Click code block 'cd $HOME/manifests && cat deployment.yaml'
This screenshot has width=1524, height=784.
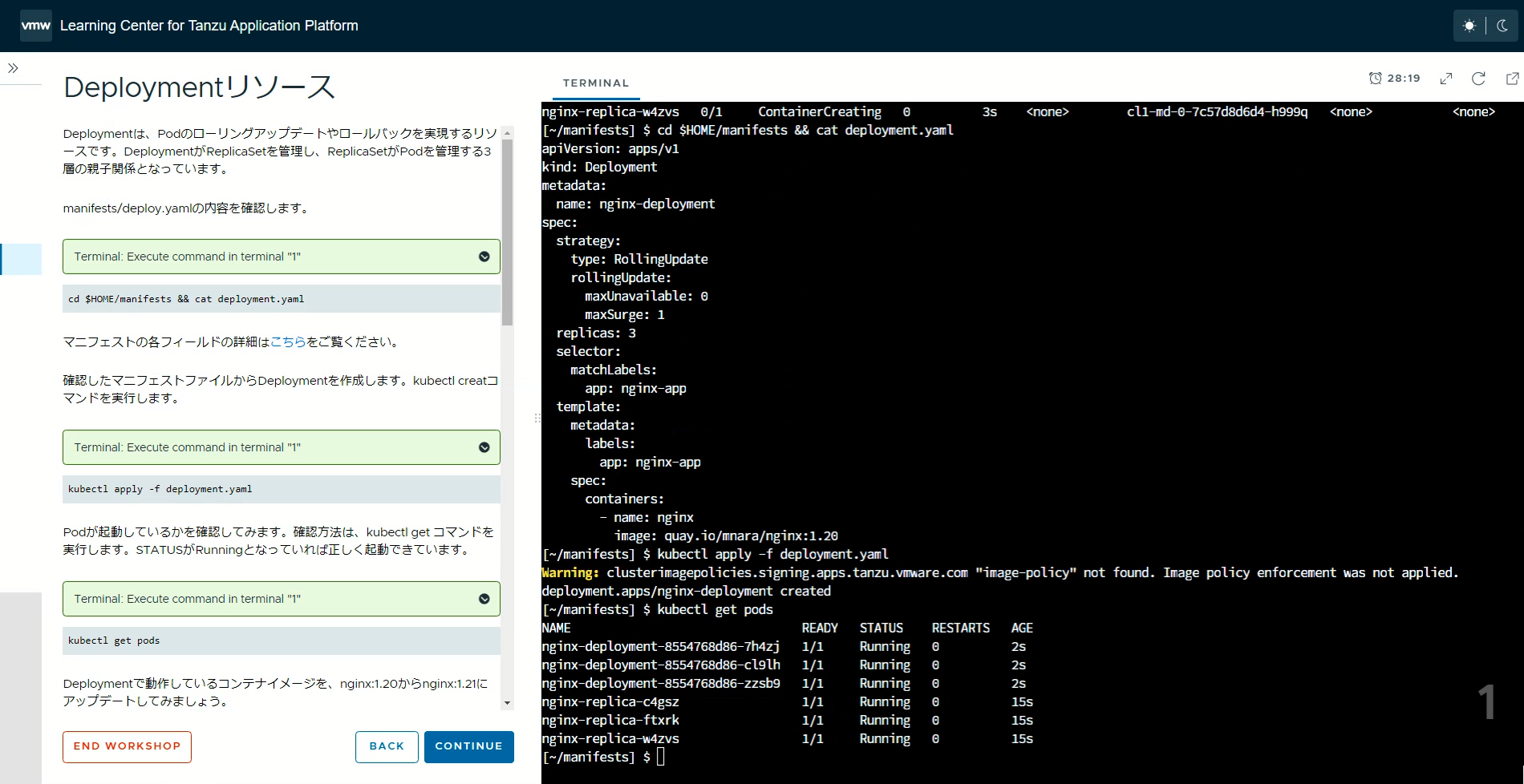[282, 299]
